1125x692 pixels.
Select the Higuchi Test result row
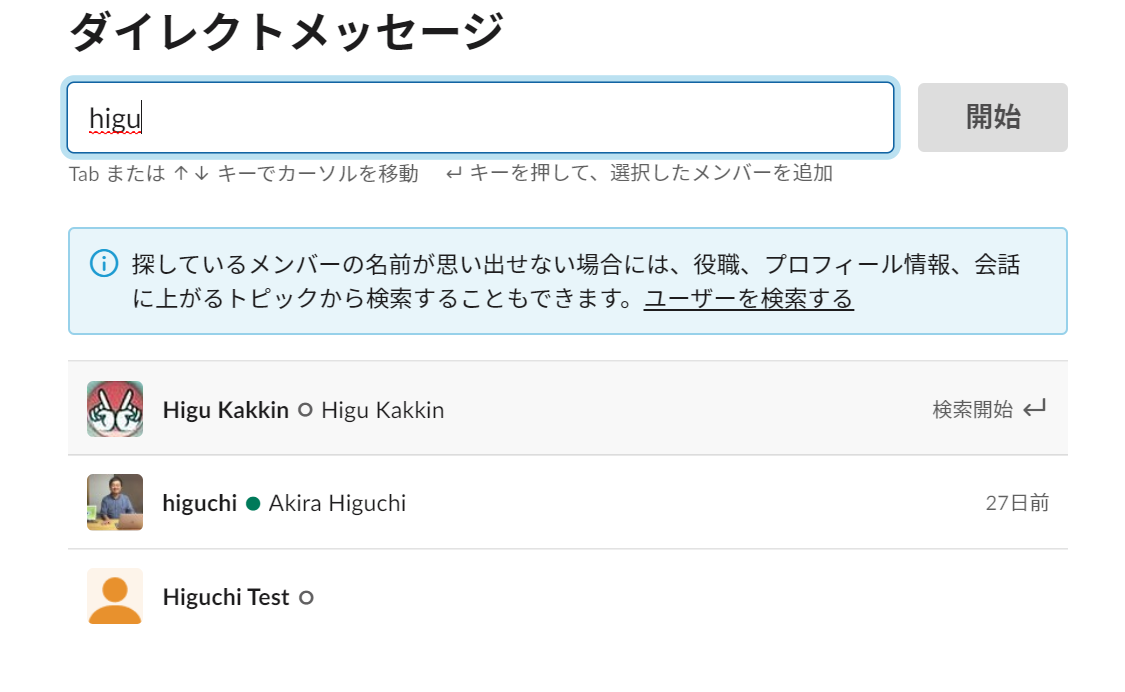coord(568,597)
